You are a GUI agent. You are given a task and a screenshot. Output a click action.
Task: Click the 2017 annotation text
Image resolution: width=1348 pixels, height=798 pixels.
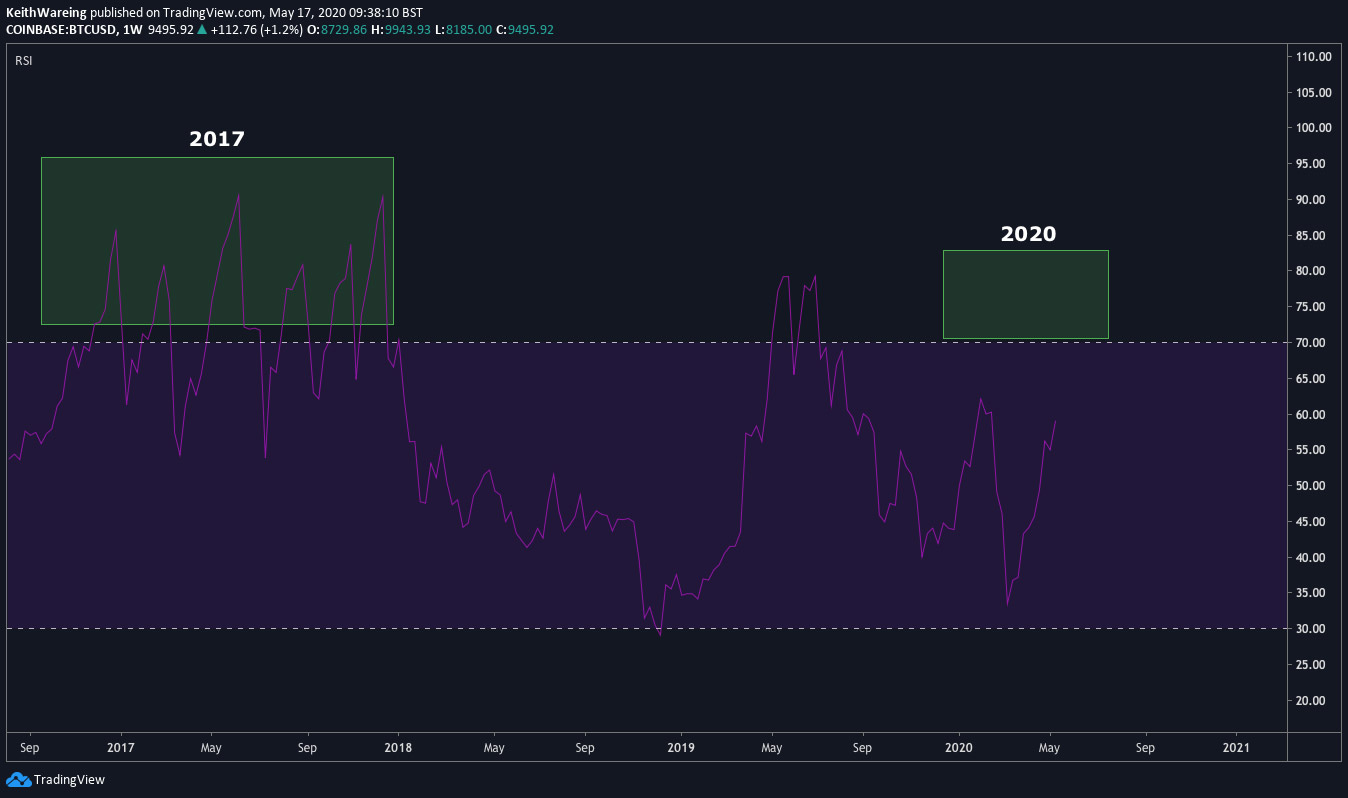point(217,139)
